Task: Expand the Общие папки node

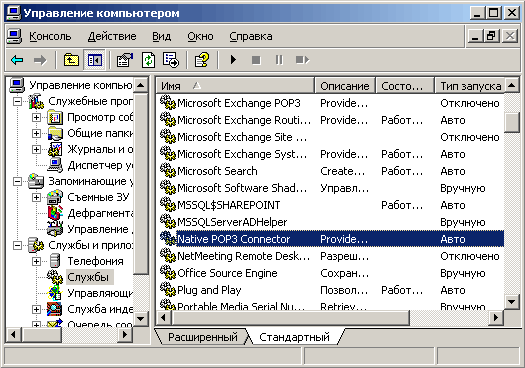Action: coord(36,133)
